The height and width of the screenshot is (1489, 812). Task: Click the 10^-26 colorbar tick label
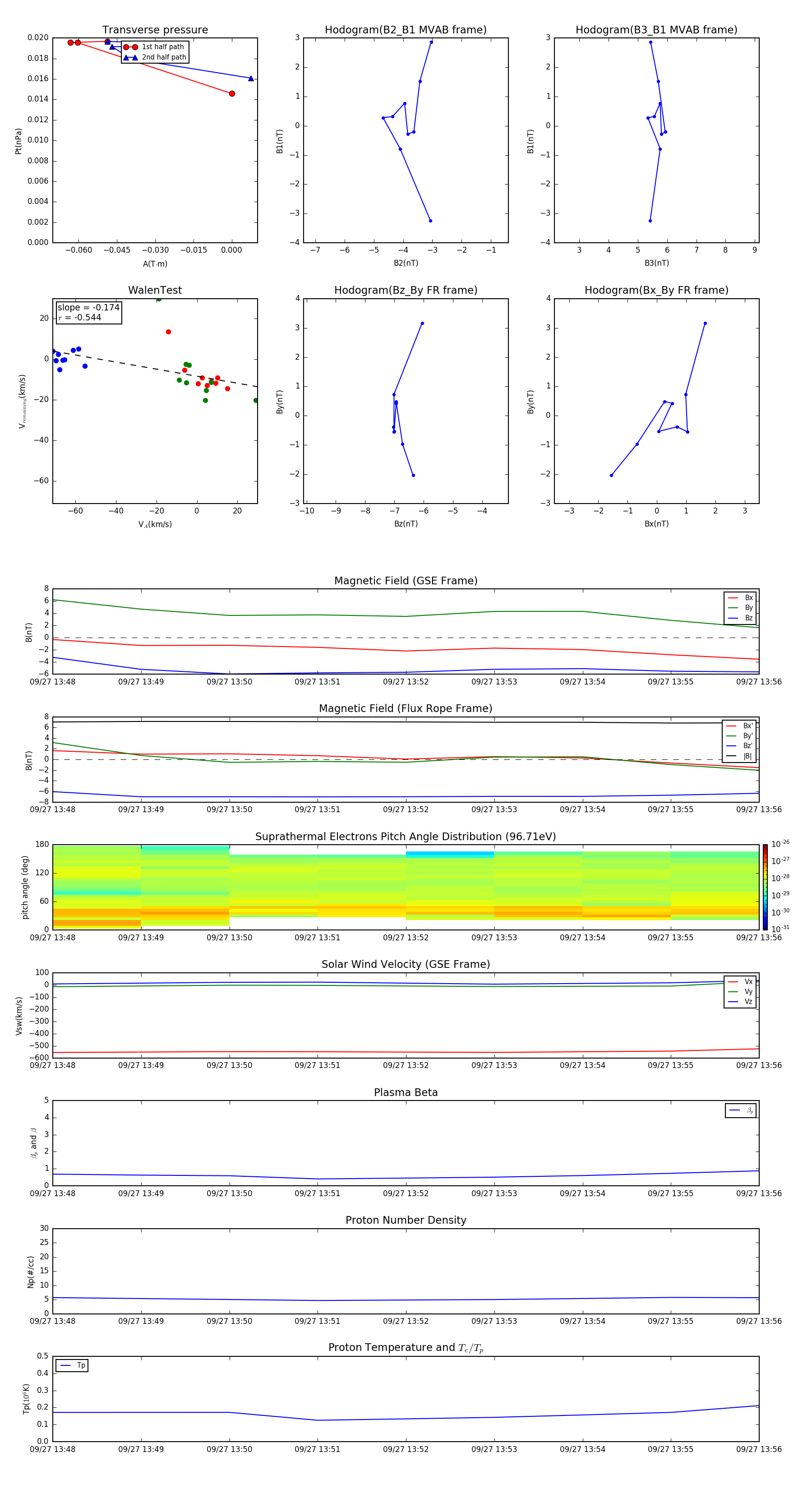(780, 844)
